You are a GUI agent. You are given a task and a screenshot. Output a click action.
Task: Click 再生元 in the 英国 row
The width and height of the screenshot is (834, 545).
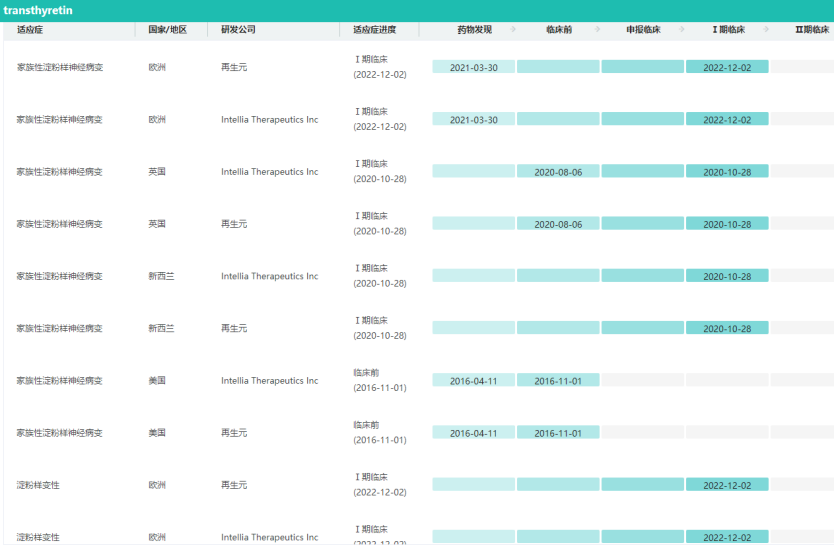tap(234, 224)
